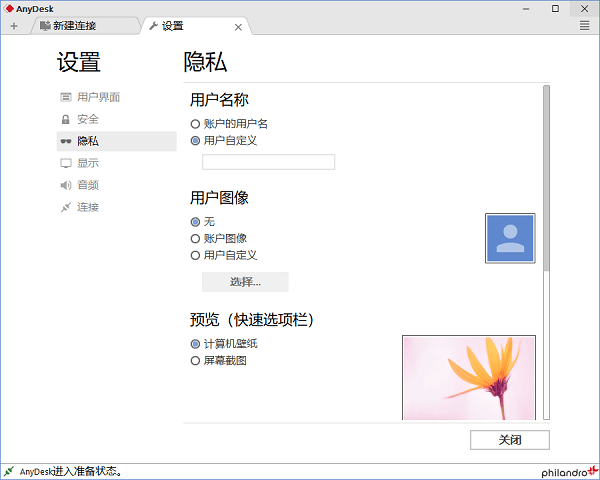Image resolution: width=600 pixels, height=480 pixels.
Task: Click the monitor icon beside 显示
Action: (66, 163)
